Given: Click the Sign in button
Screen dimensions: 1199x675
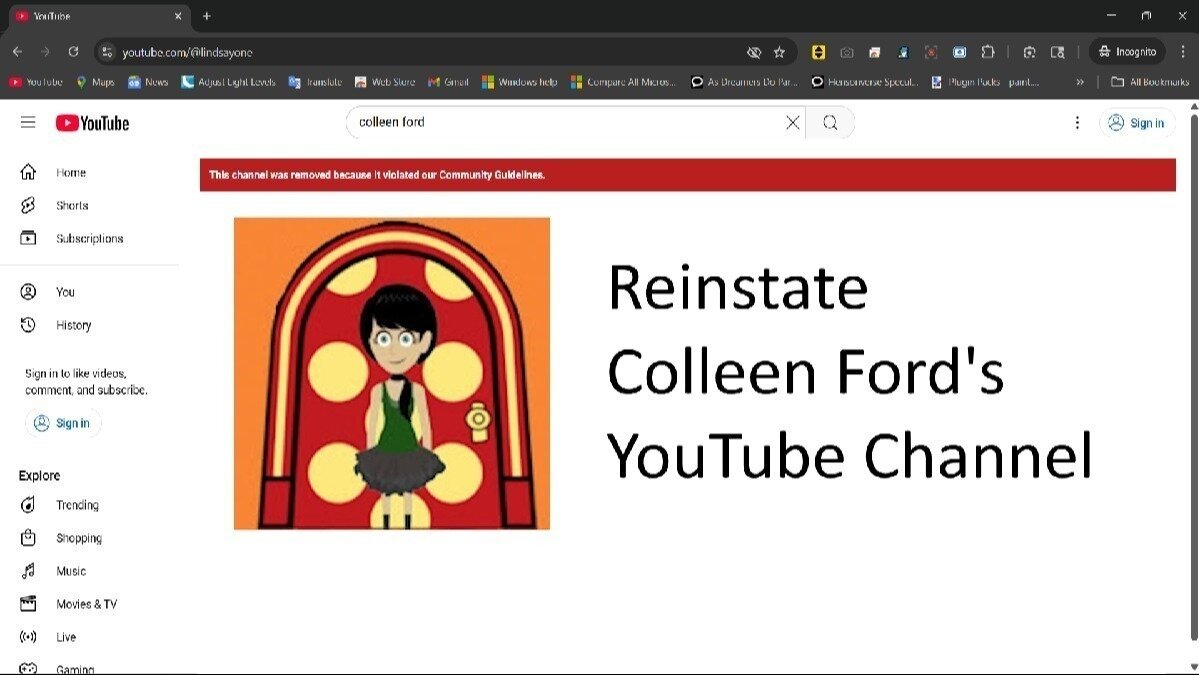Looking at the screenshot, I should tap(1136, 122).
